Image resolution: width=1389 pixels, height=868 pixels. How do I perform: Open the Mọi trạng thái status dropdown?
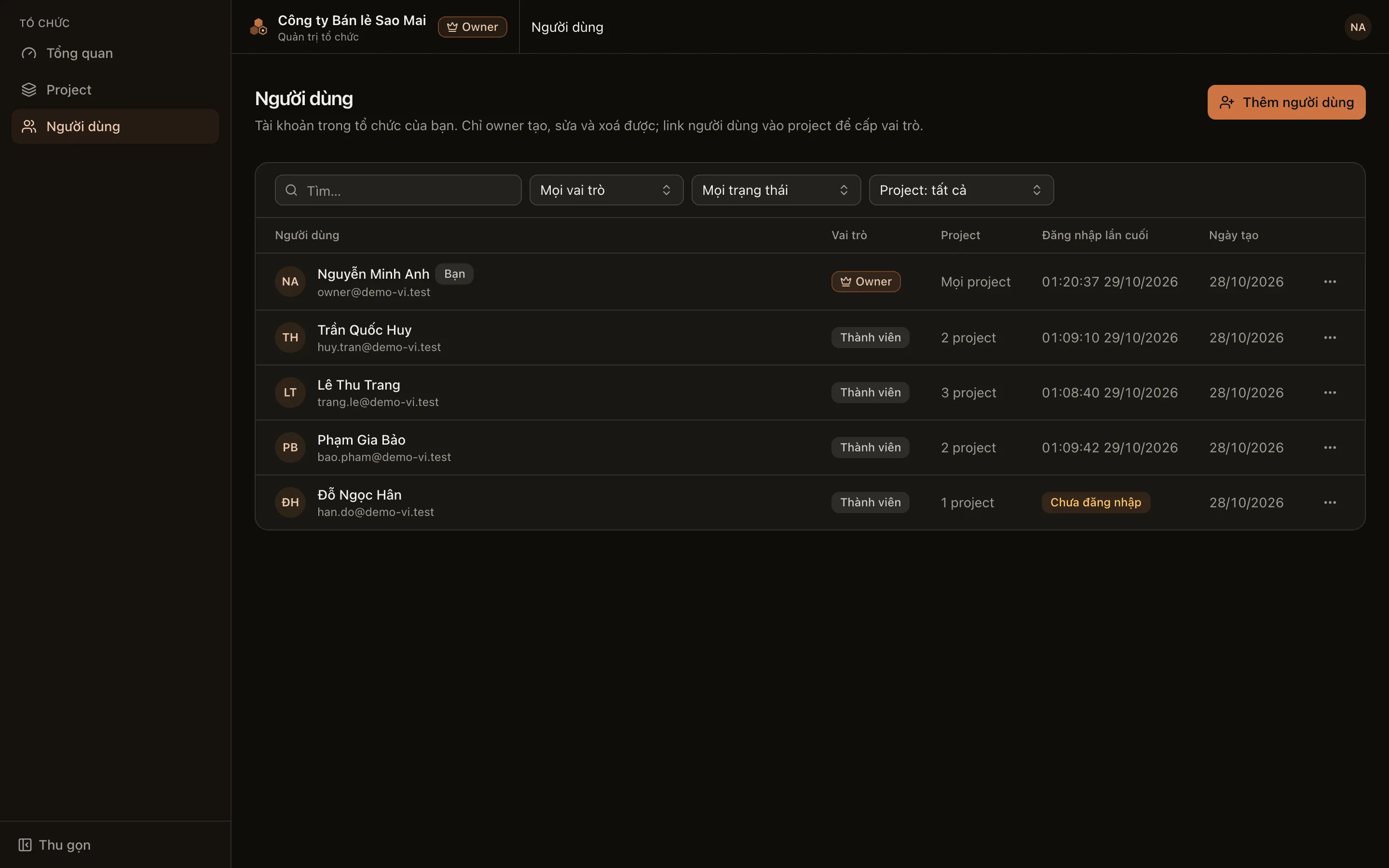pos(776,190)
